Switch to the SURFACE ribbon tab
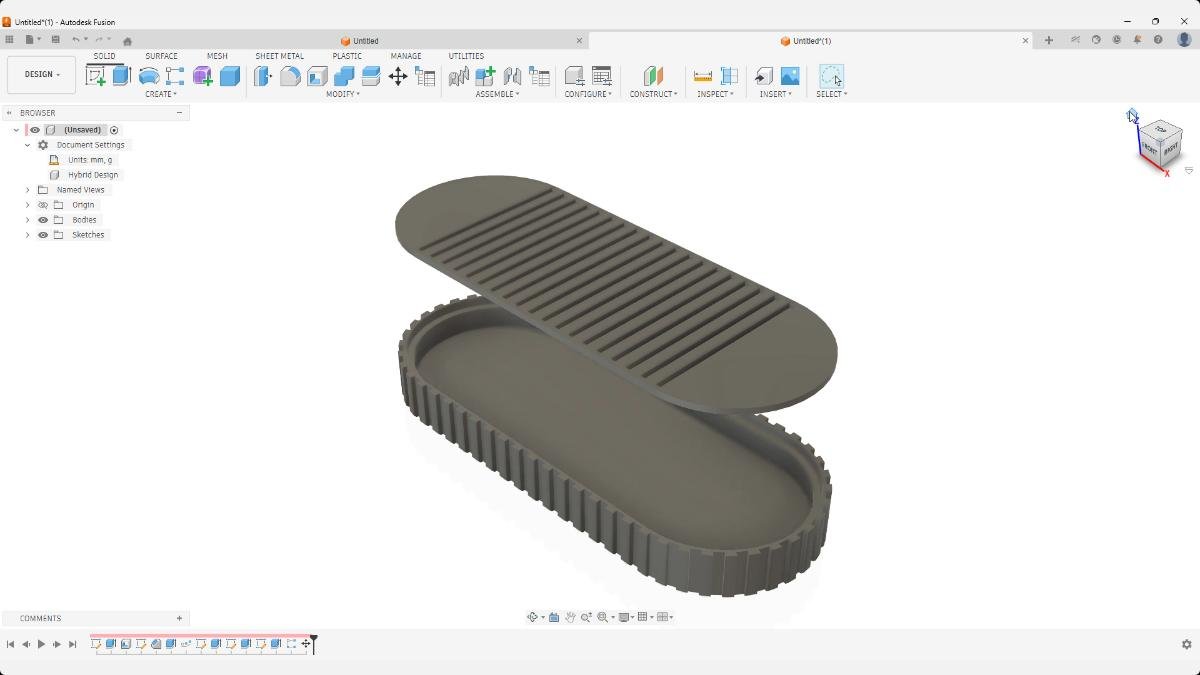Image resolution: width=1200 pixels, height=675 pixels. [160, 56]
